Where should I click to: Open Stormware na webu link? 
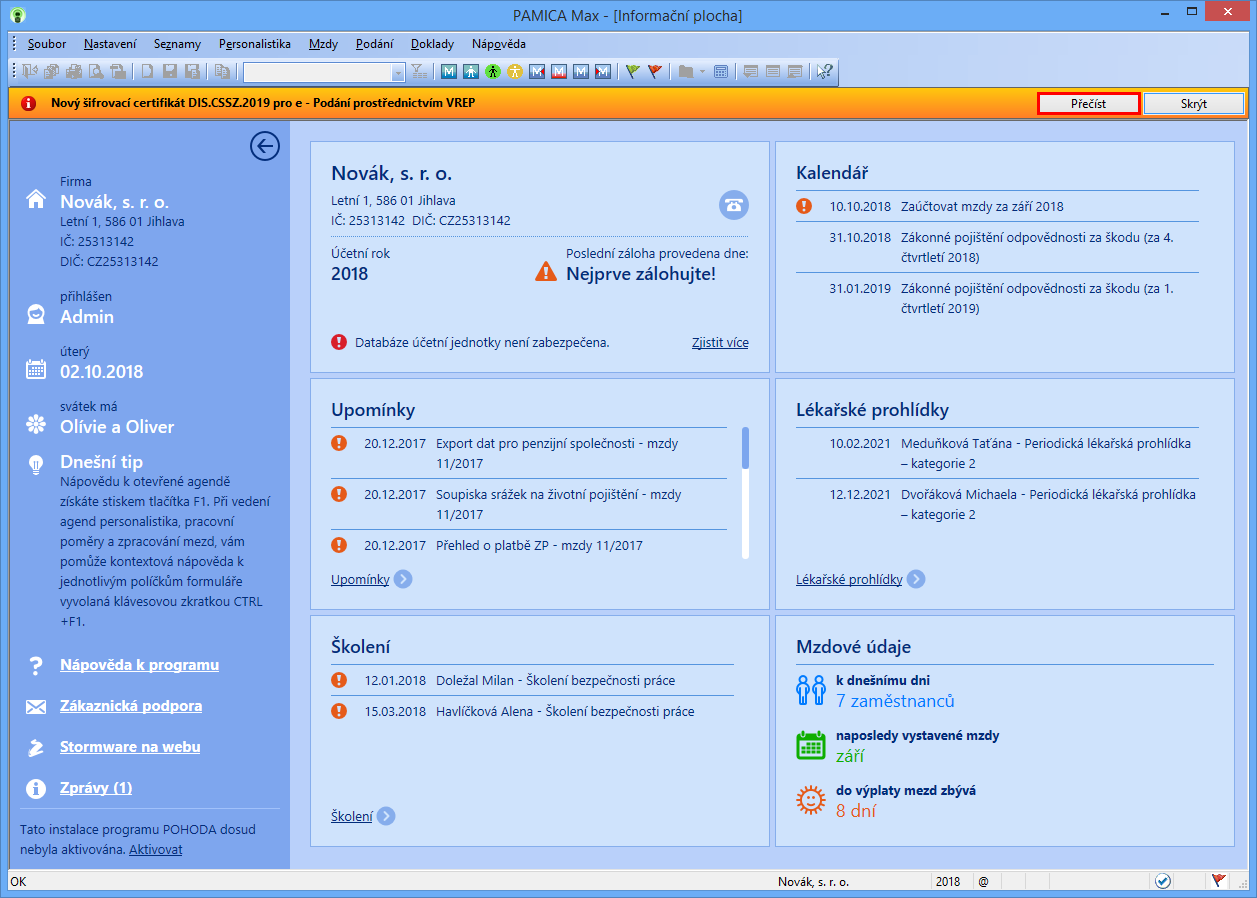[130, 747]
